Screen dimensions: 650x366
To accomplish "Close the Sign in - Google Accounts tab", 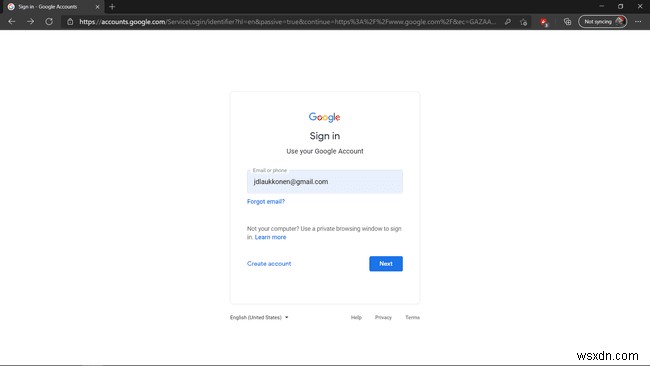I will pyautogui.click(x=97, y=7).
